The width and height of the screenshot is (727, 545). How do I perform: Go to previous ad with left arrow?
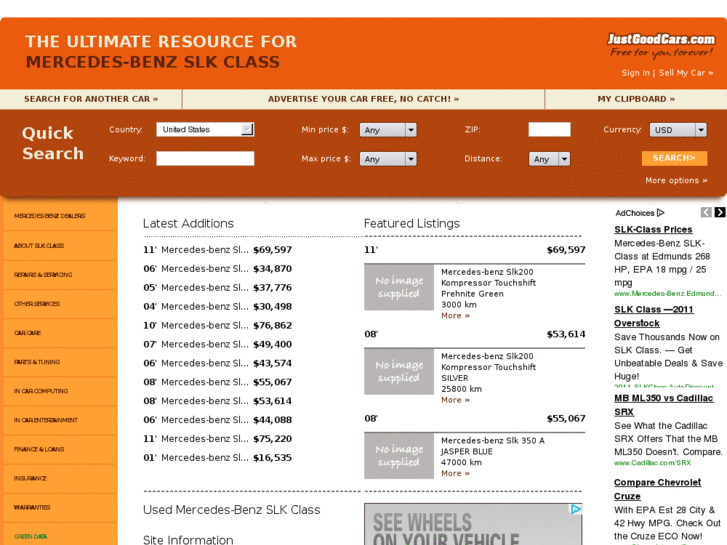(x=706, y=212)
